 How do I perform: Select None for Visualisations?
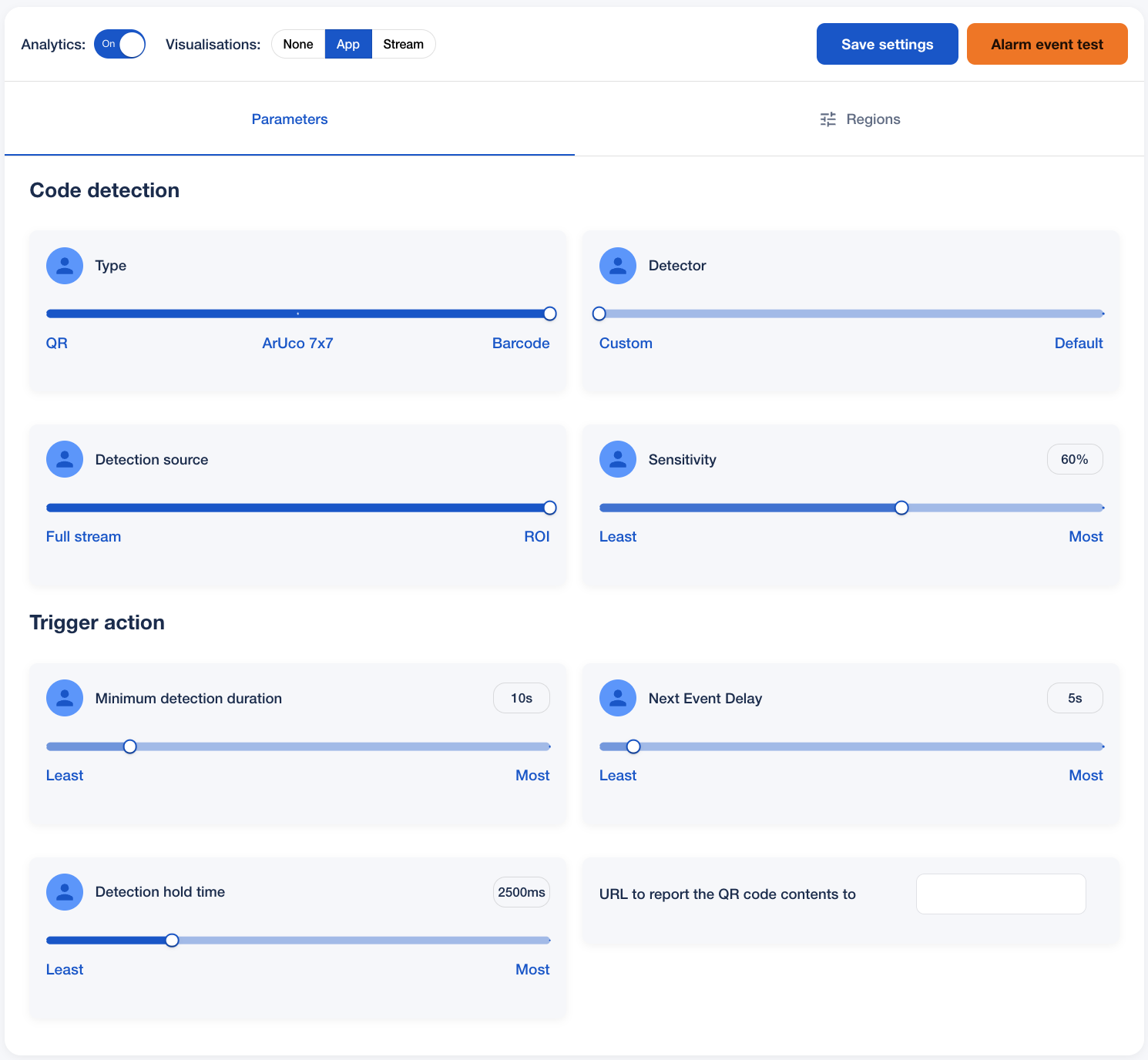point(298,44)
